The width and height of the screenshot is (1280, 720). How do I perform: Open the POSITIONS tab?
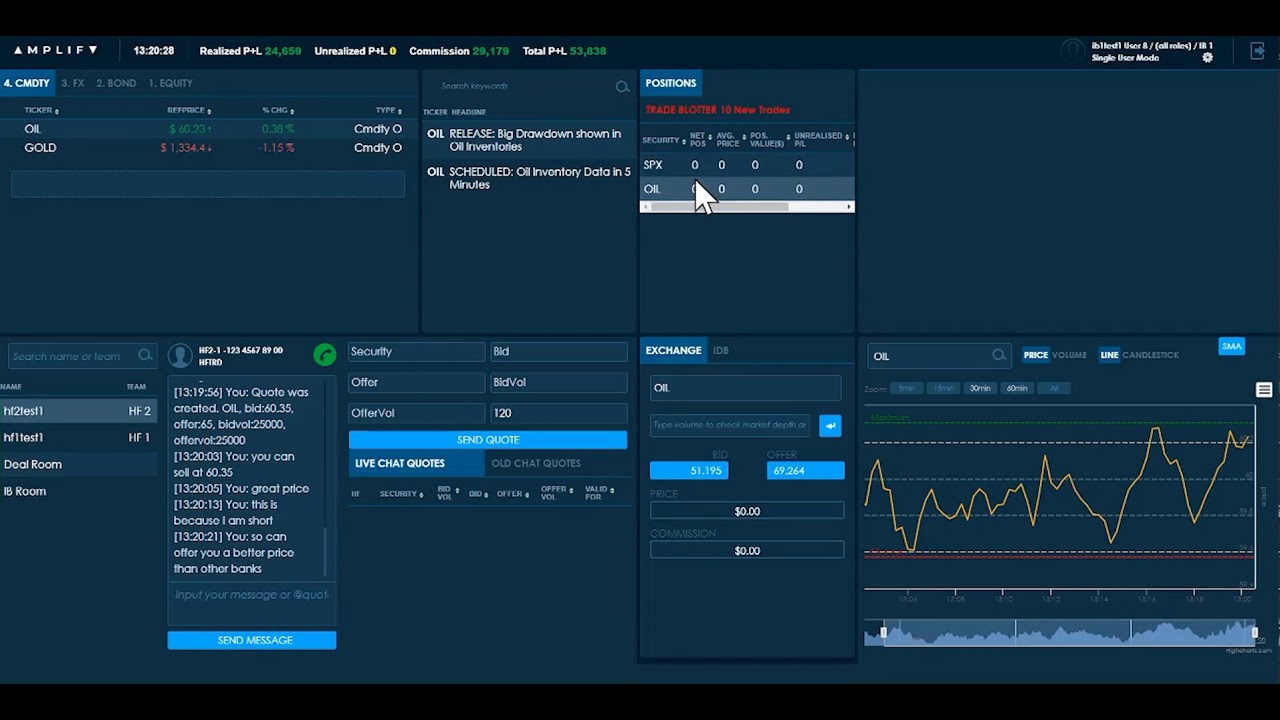(x=670, y=83)
